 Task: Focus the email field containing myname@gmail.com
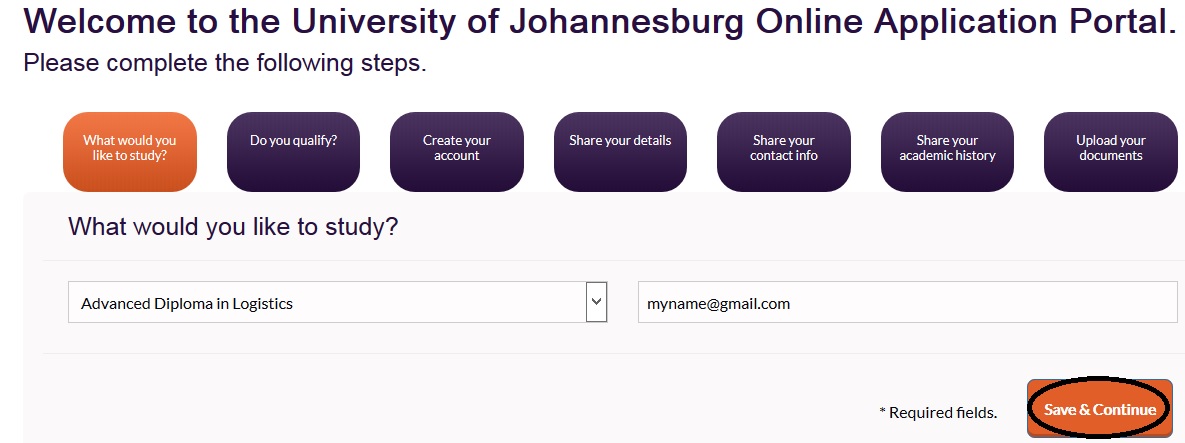pos(907,302)
